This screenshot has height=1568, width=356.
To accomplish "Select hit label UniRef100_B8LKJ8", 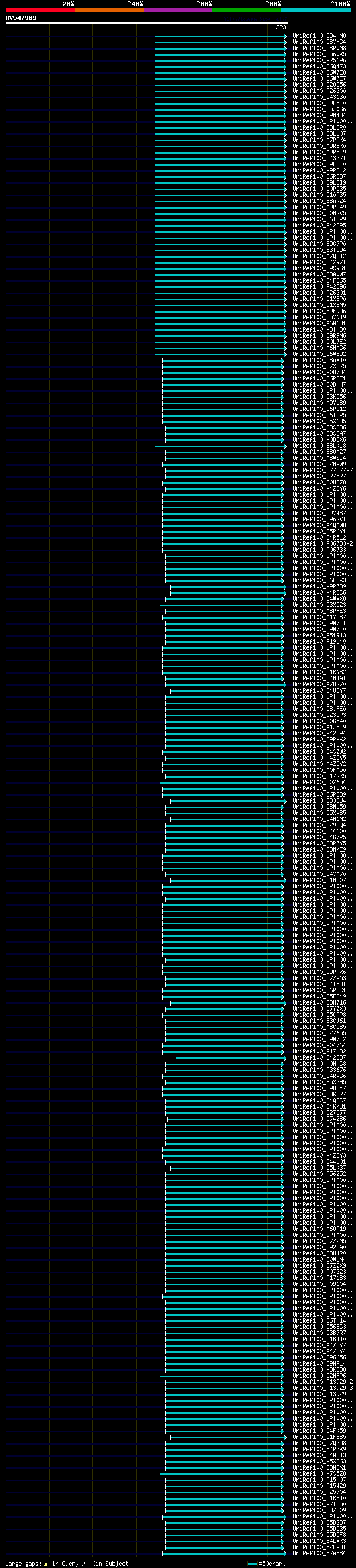I will pos(319,446).
